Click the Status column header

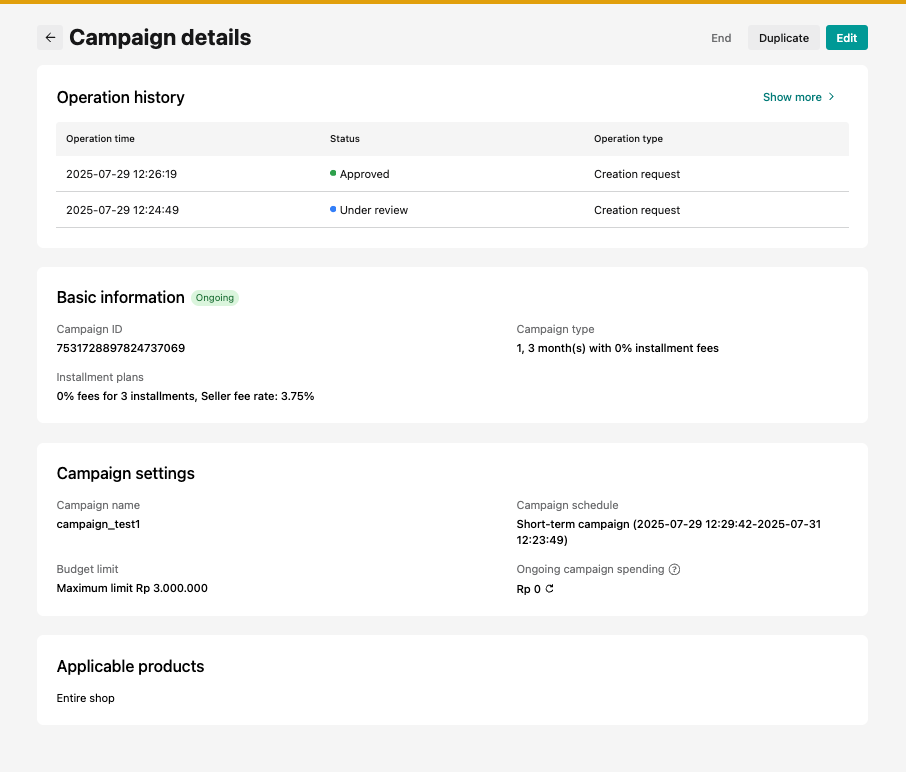click(x=345, y=139)
